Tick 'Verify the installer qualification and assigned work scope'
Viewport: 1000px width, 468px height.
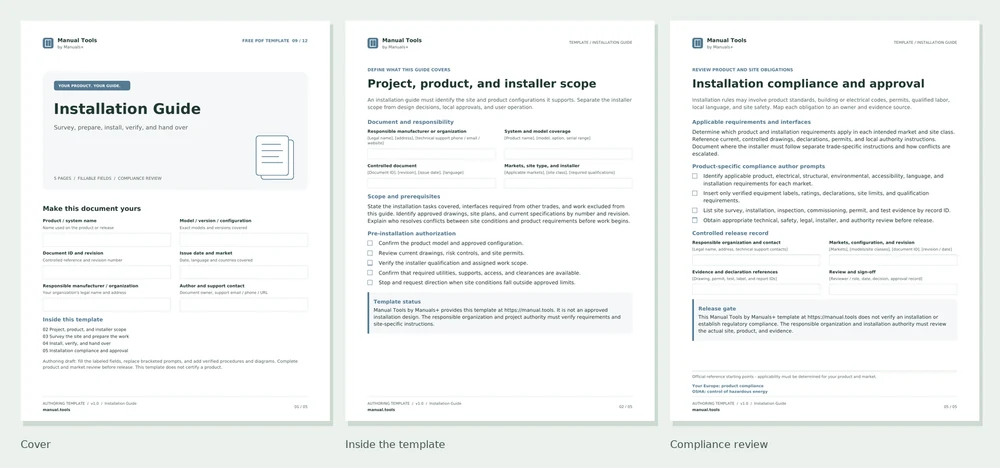coord(370,263)
